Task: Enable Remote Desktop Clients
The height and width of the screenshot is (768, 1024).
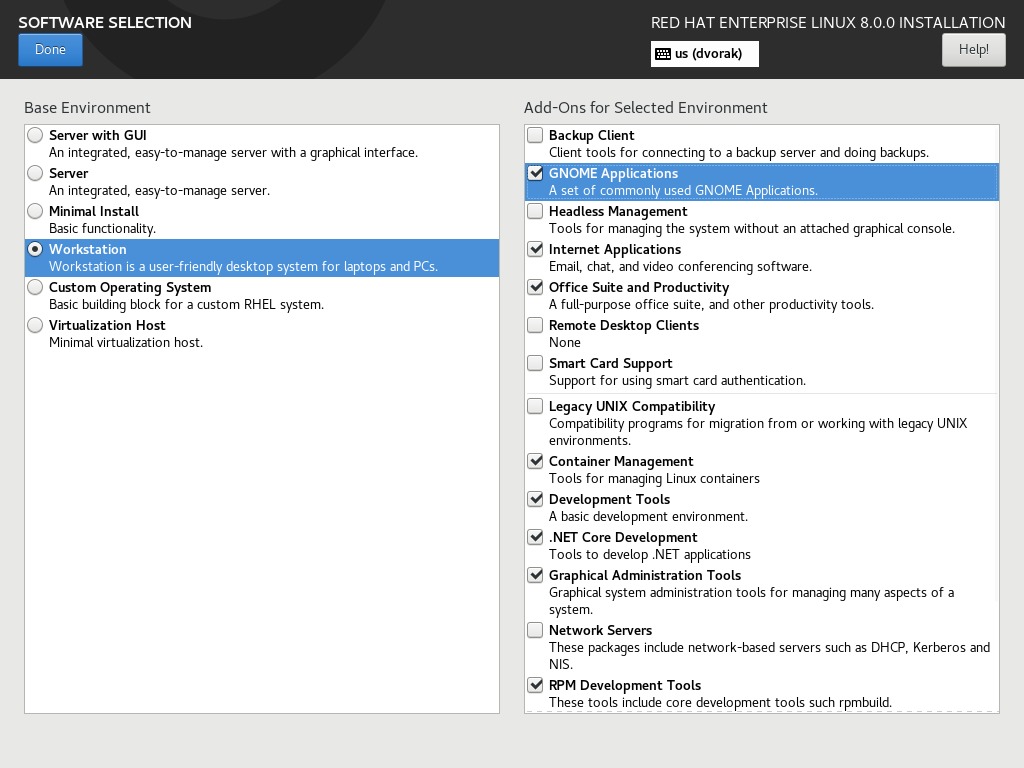Action: point(535,325)
